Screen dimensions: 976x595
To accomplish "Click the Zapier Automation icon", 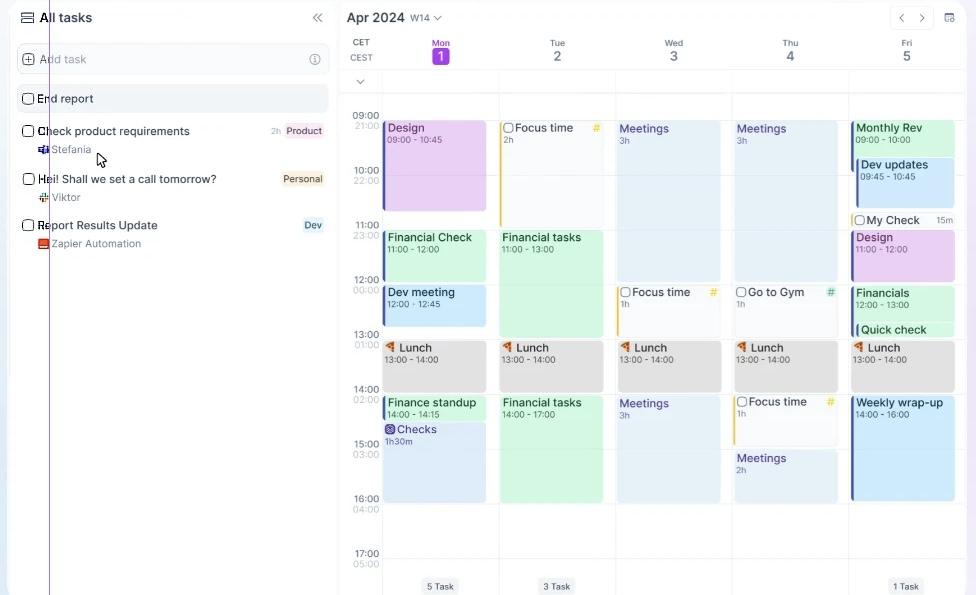I will 44,244.
